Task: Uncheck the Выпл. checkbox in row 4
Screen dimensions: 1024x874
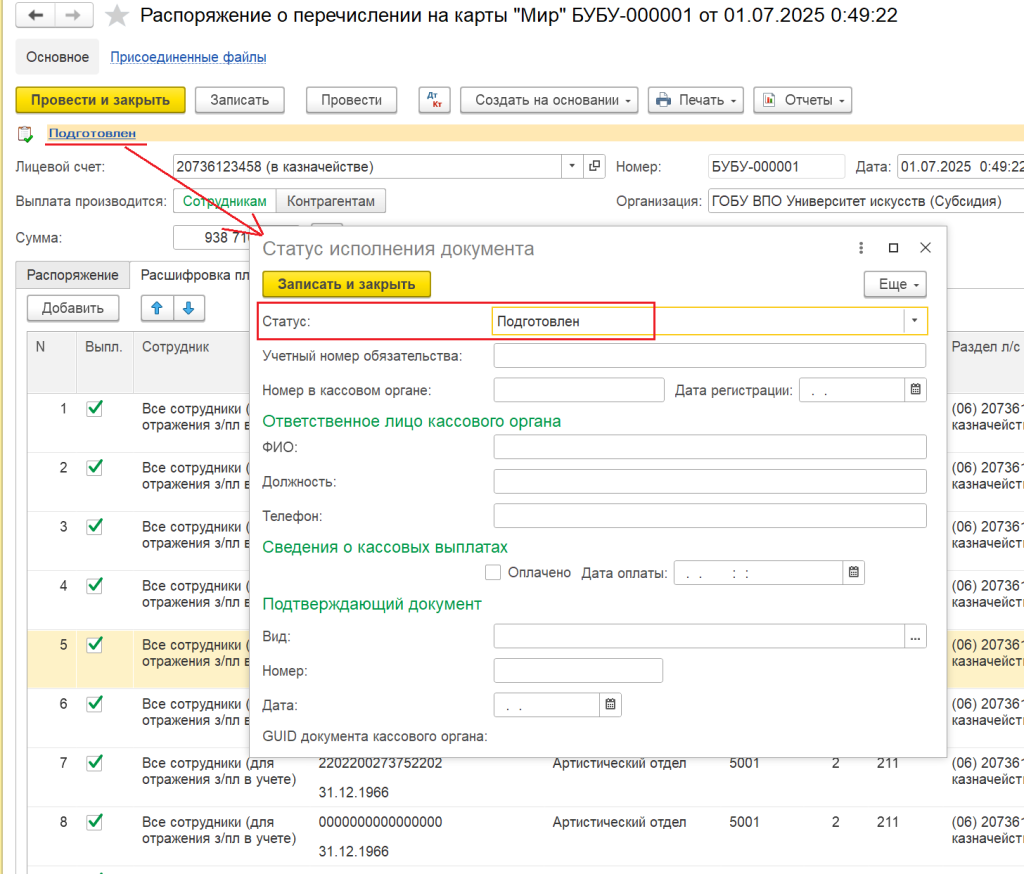Action: pos(95,585)
